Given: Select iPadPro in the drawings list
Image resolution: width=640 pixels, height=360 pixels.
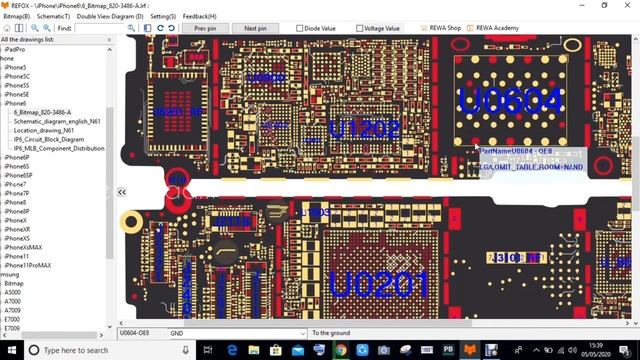Looking at the screenshot, I should [15, 49].
